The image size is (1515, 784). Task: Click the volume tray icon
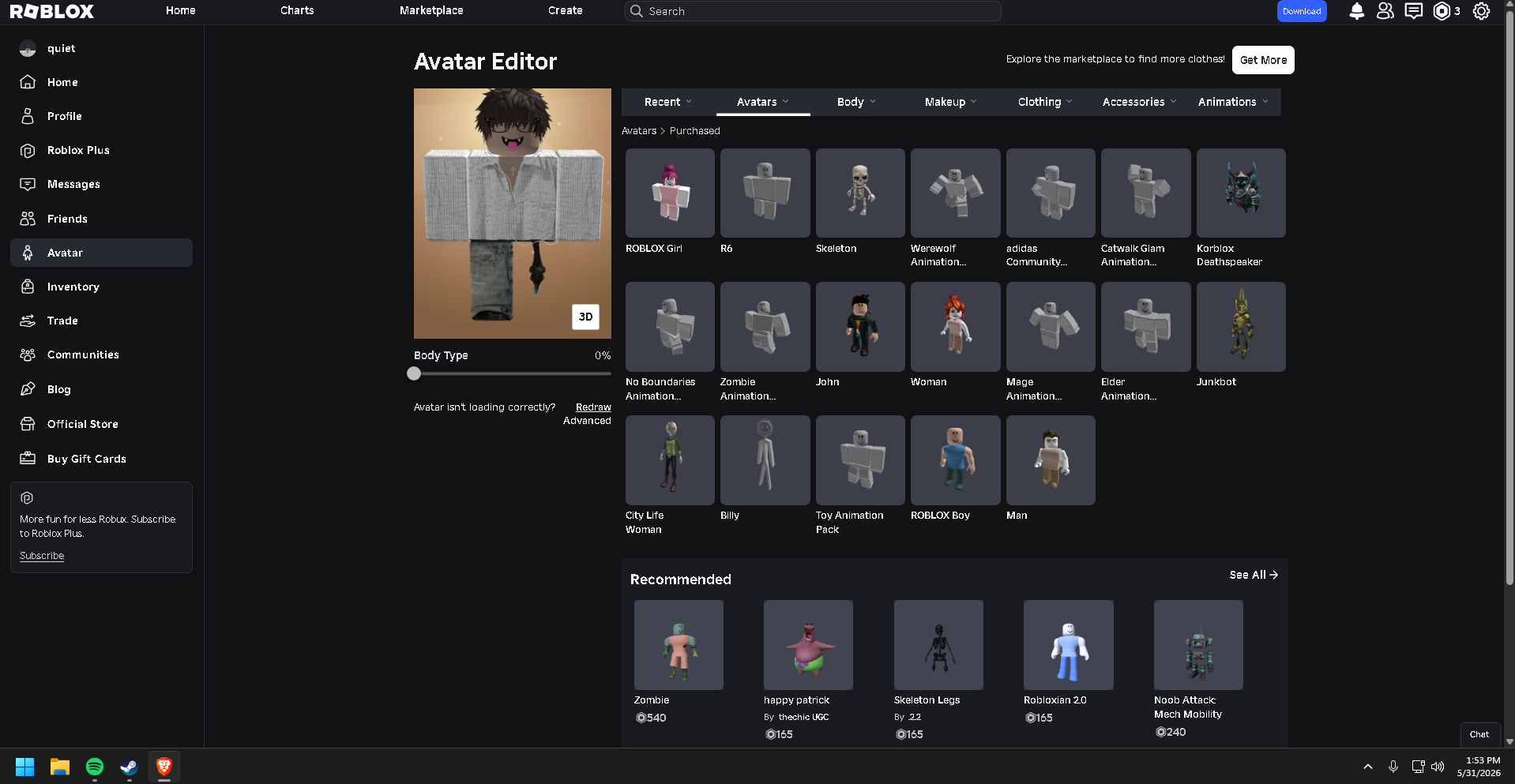pyautogui.click(x=1438, y=767)
